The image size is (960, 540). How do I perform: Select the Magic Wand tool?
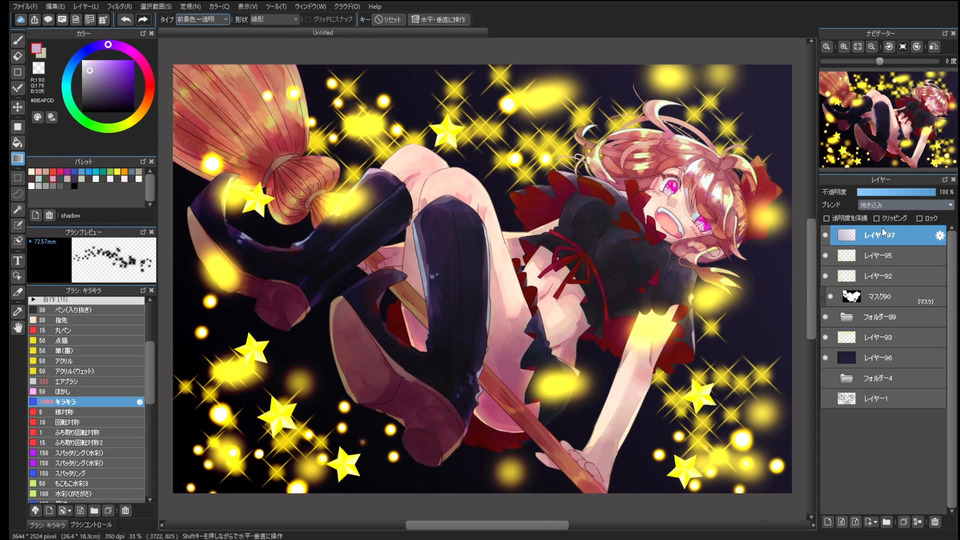pyautogui.click(x=18, y=210)
